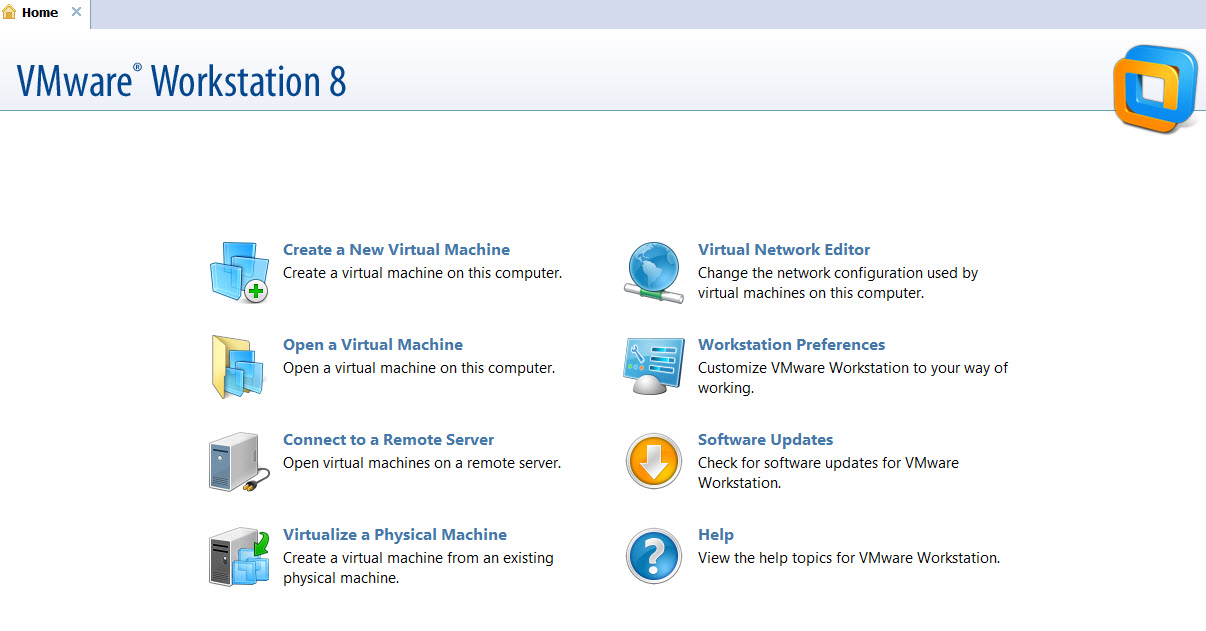Image resolution: width=1206 pixels, height=631 pixels.
Task: Close the Home tab
Action: [x=76, y=13]
